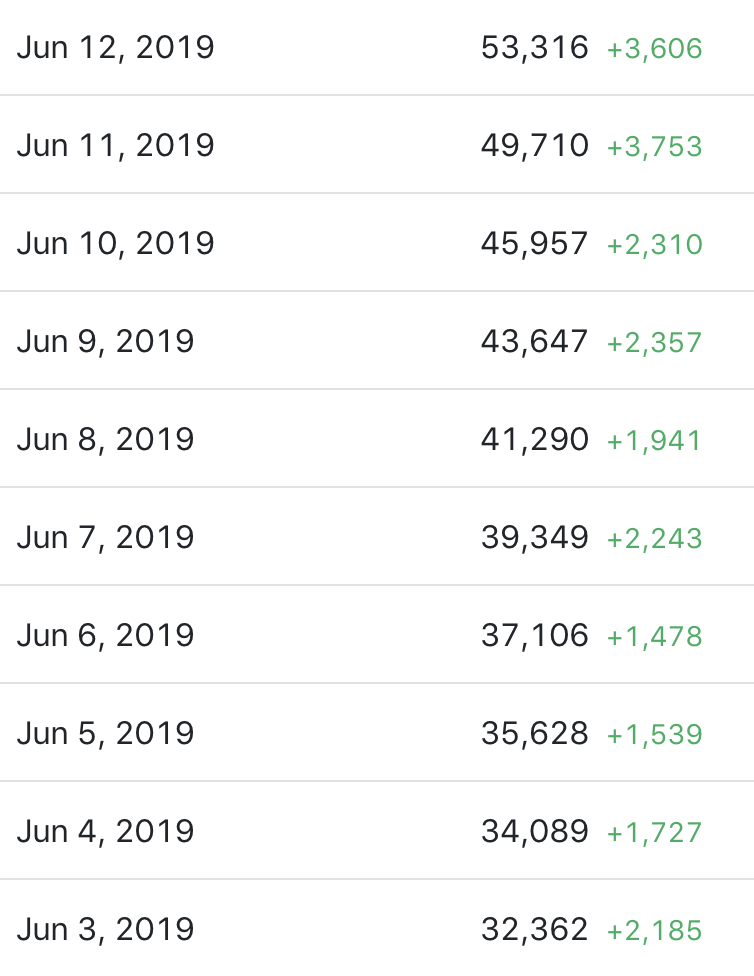Select the Jun 10, 2019 row
Image resolution: width=754 pixels, height=976 pixels.
(x=115, y=244)
